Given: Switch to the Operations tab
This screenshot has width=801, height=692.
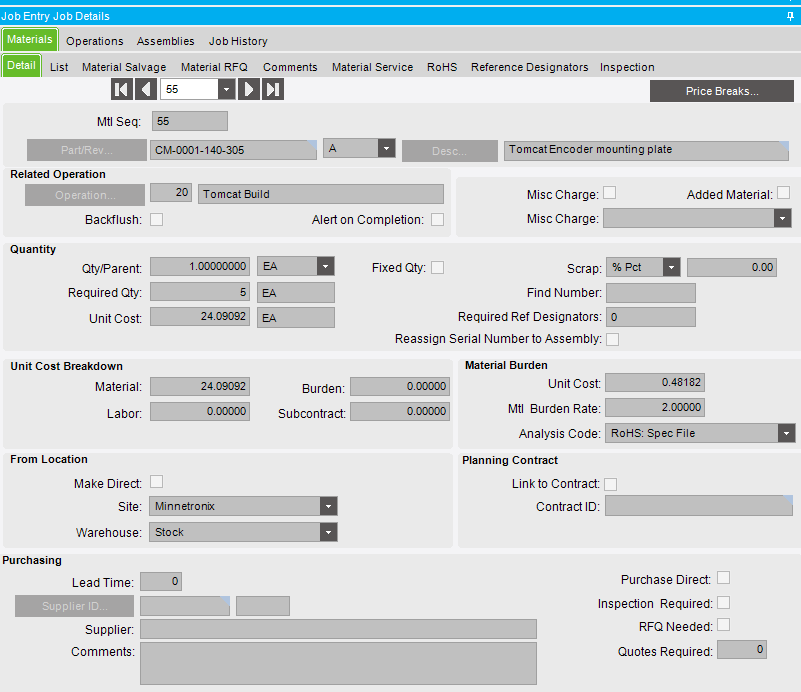Looking at the screenshot, I should tap(95, 41).
